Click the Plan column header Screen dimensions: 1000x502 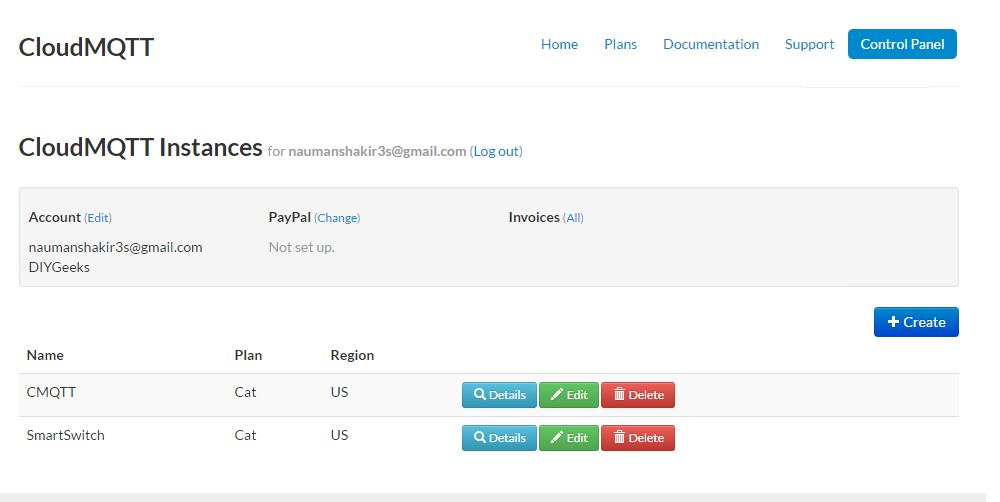click(x=248, y=355)
